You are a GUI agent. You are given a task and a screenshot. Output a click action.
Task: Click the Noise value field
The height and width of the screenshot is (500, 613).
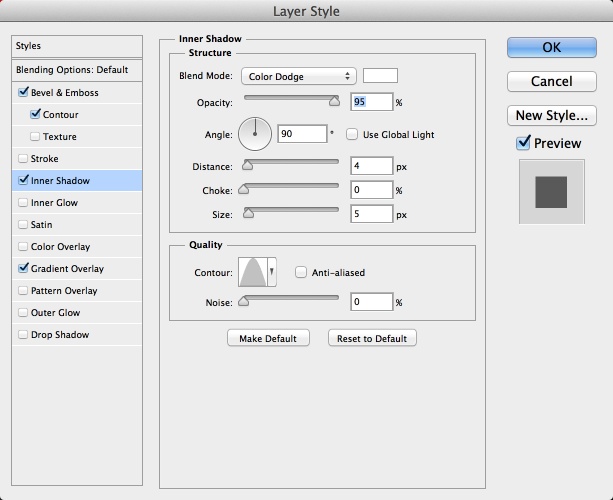pyautogui.click(x=371, y=302)
